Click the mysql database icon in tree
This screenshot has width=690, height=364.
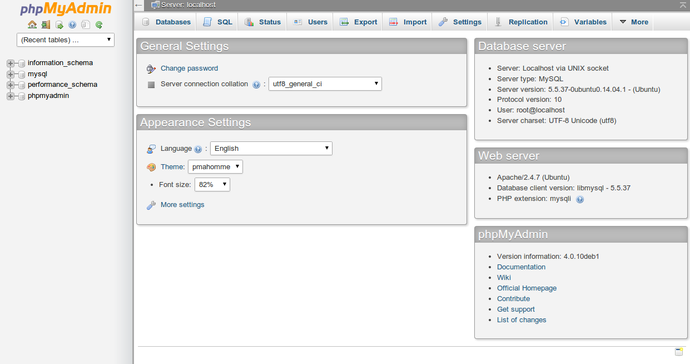click(21, 74)
